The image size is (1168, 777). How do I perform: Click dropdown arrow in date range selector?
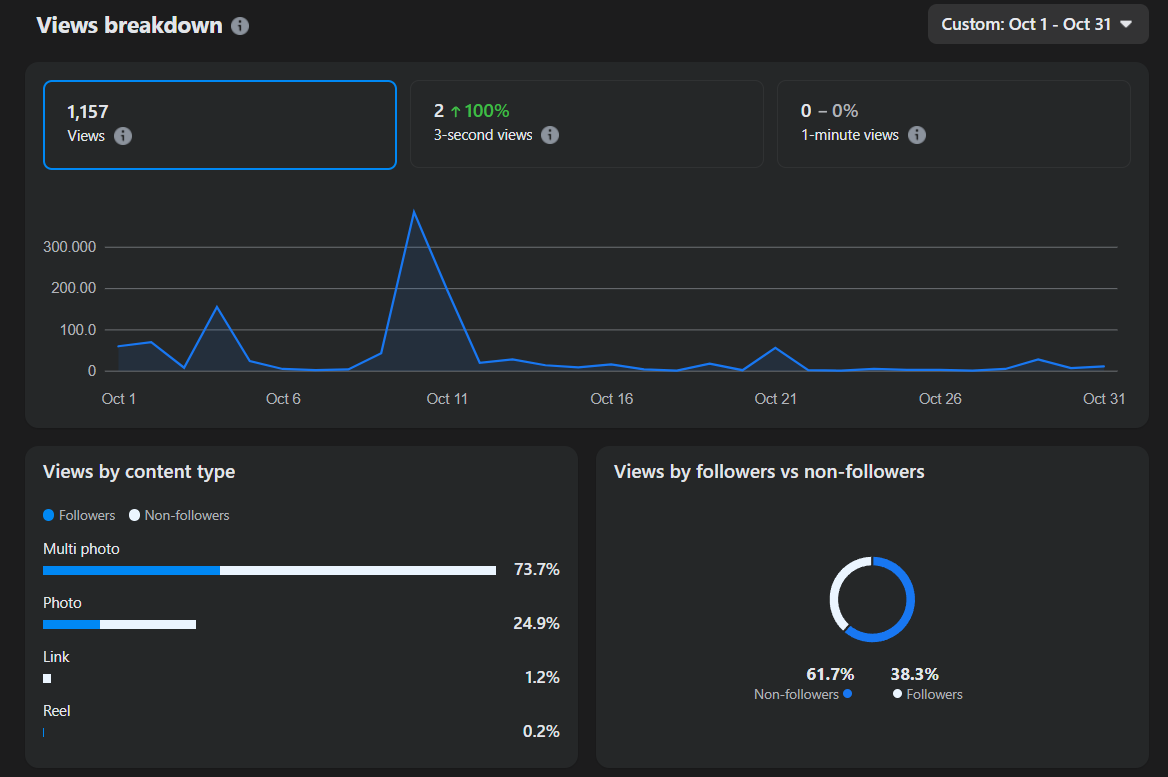tap(1126, 24)
